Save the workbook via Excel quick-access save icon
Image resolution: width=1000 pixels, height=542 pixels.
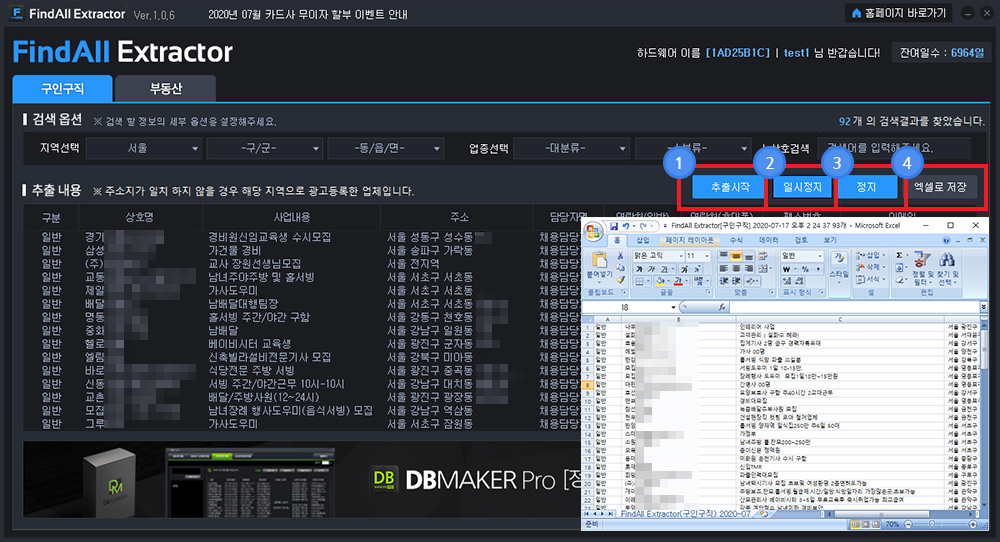[614, 226]
